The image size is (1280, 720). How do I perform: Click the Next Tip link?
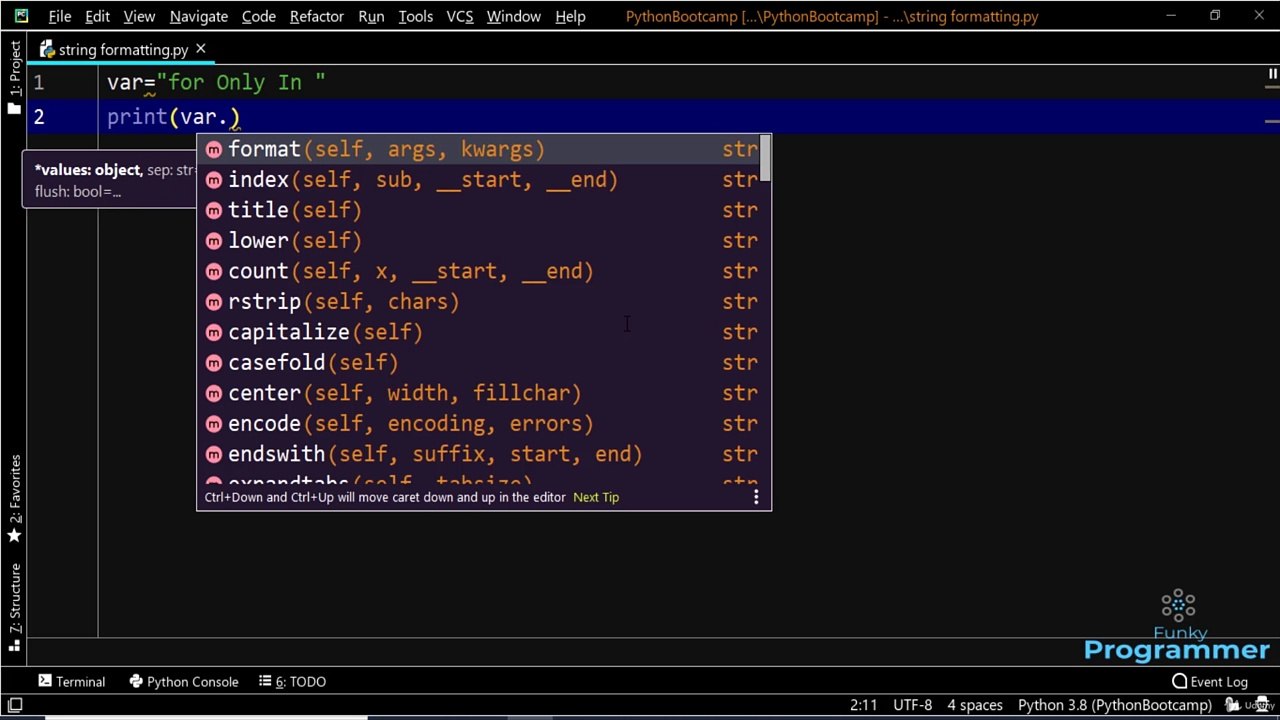[596, 497]
